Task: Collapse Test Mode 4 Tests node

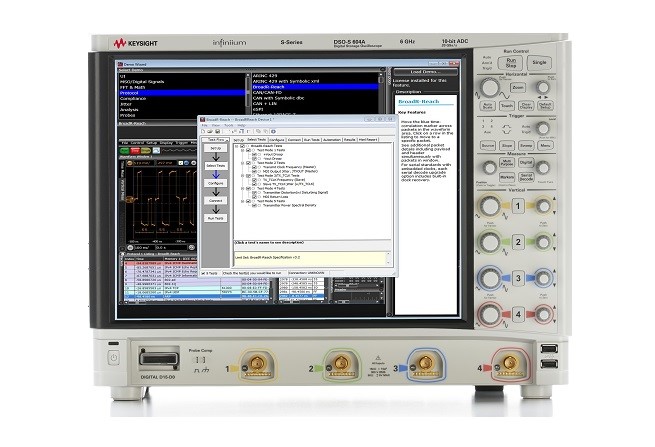Action: [x=243, y=188]
